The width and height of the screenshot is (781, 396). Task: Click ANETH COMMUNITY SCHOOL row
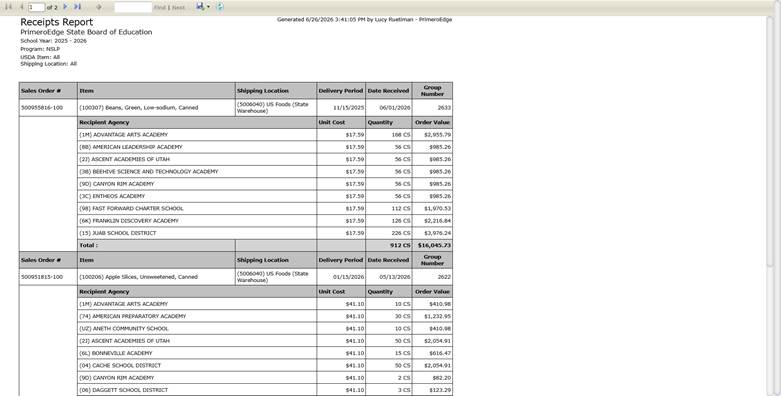pos(265,329)
